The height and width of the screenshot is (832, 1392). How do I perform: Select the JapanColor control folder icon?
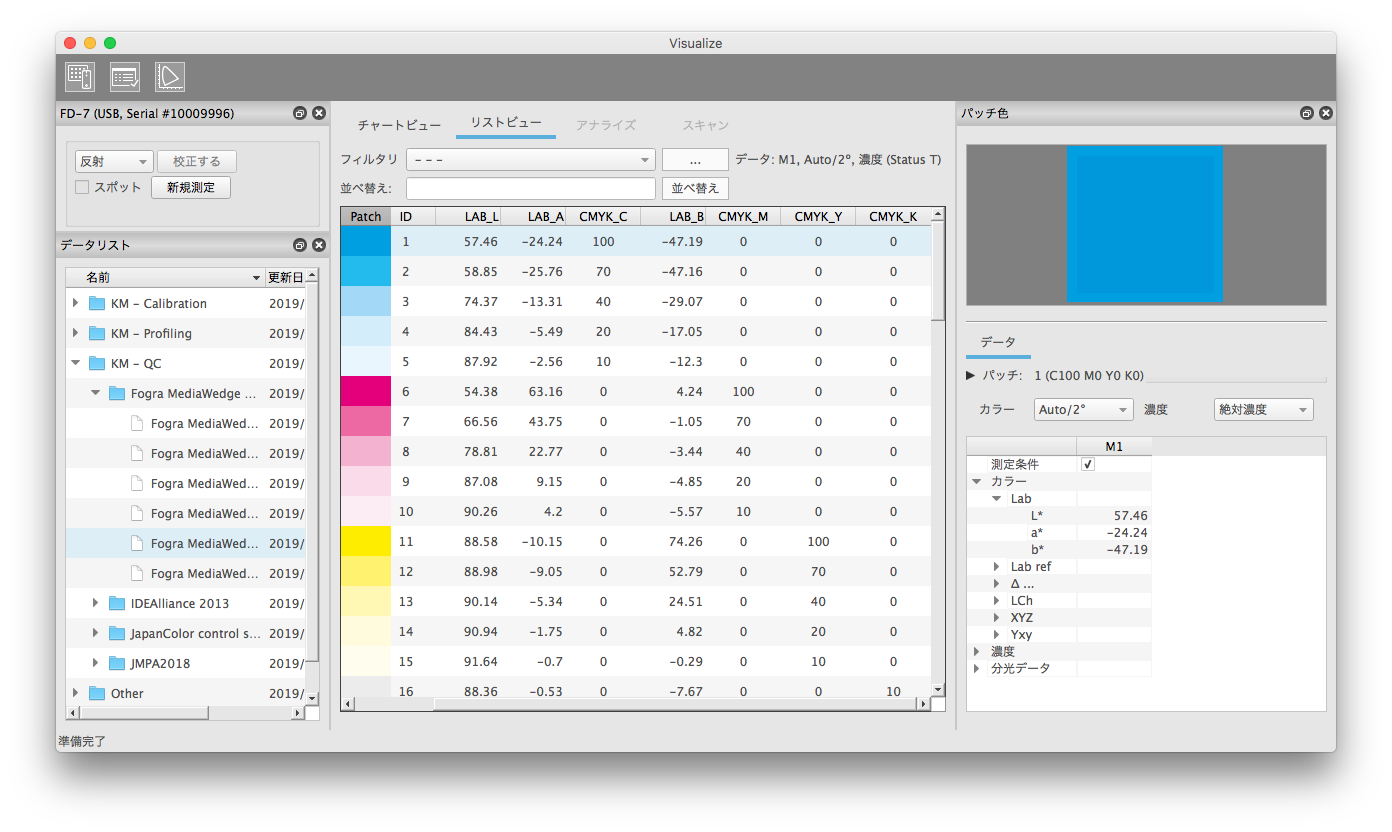coord(117,634)
